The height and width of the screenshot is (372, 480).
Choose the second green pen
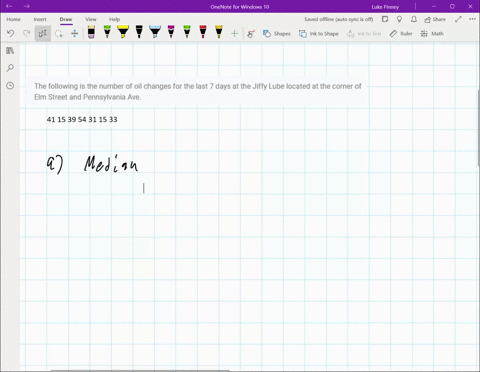tap(187, 32)
